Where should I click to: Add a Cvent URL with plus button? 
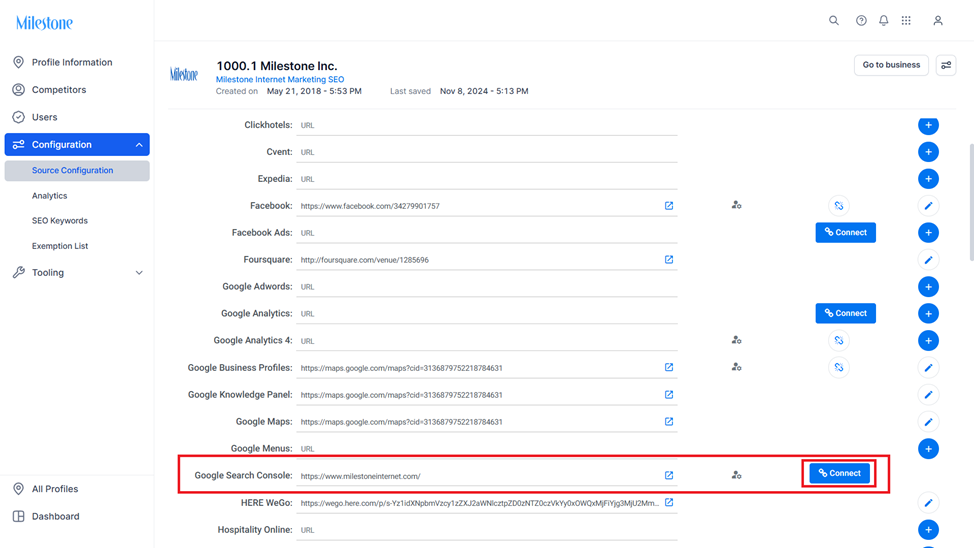[928, 152]
